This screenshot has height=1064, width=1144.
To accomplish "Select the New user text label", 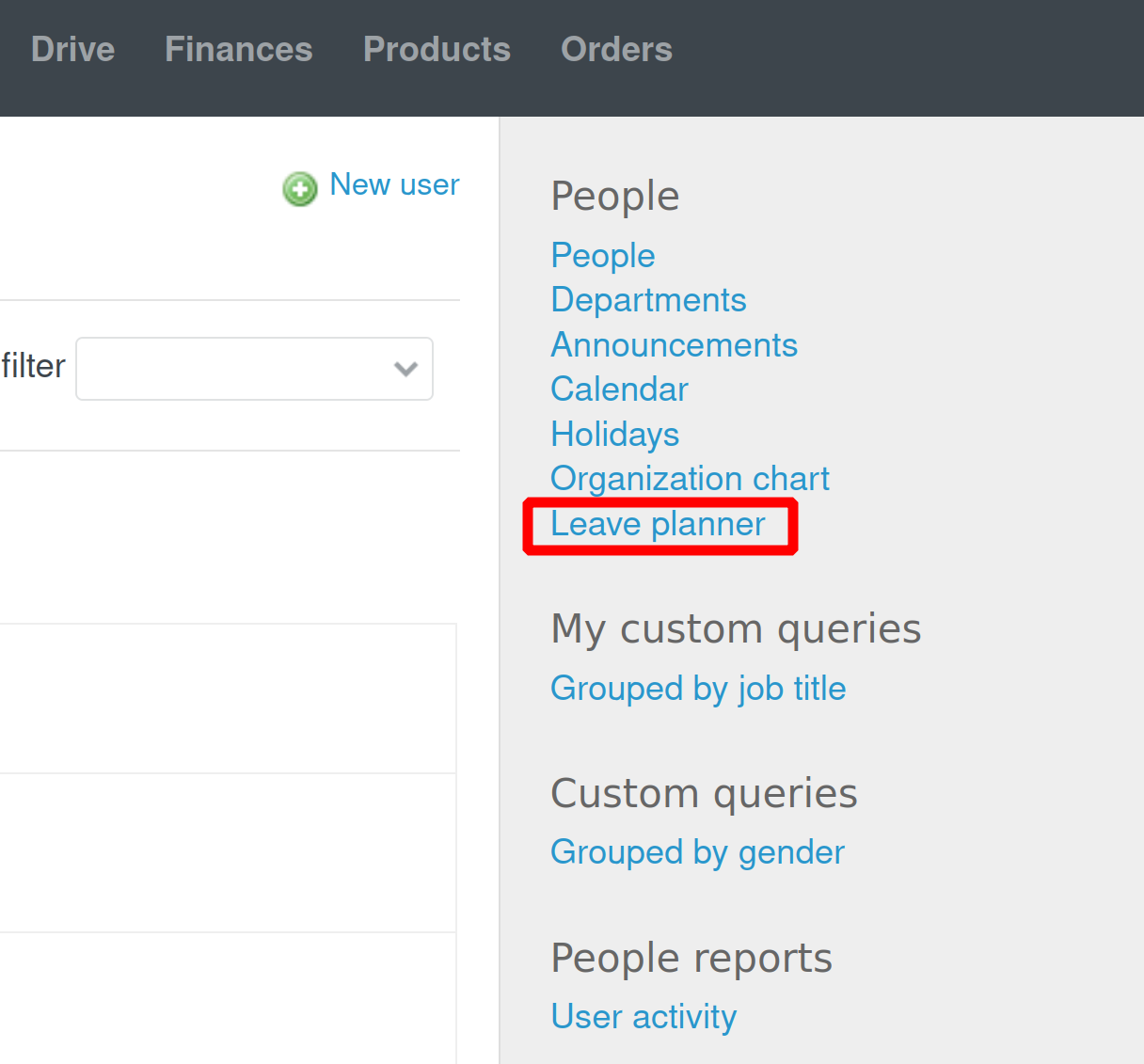I will tap(394, 184).
